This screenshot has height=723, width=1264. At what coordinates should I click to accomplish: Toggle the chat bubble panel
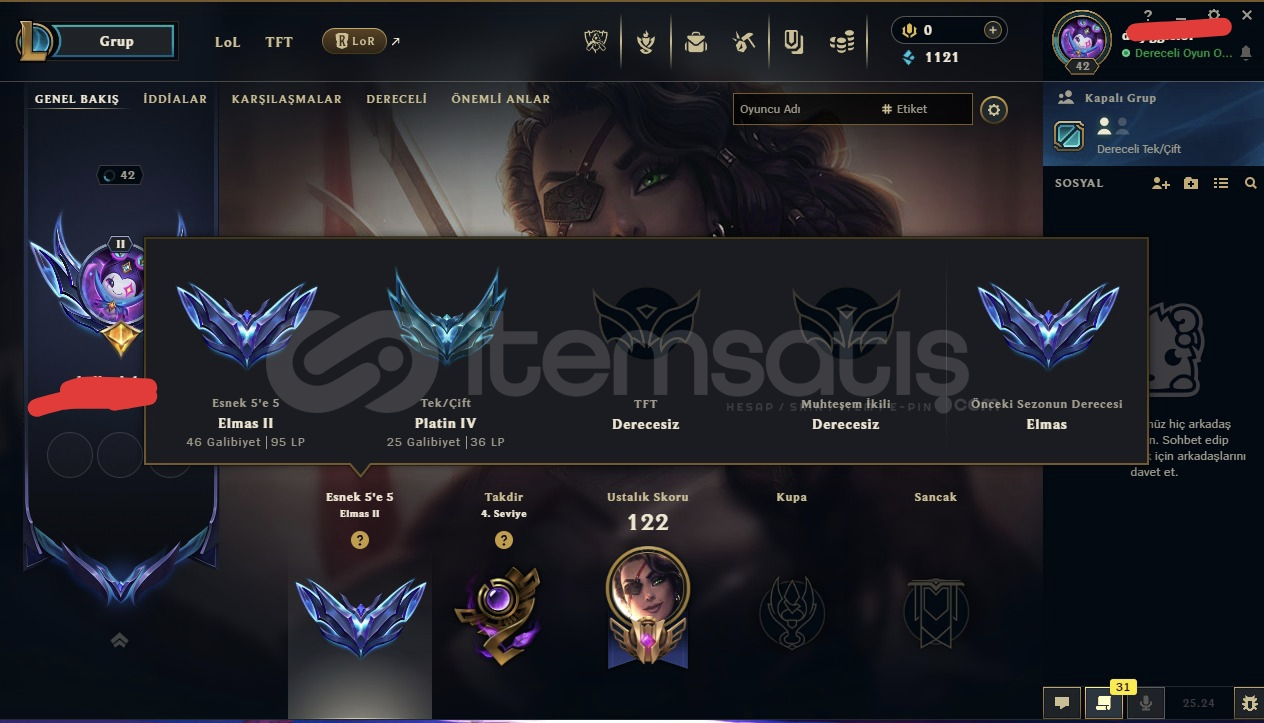(x=1062, y=703)
